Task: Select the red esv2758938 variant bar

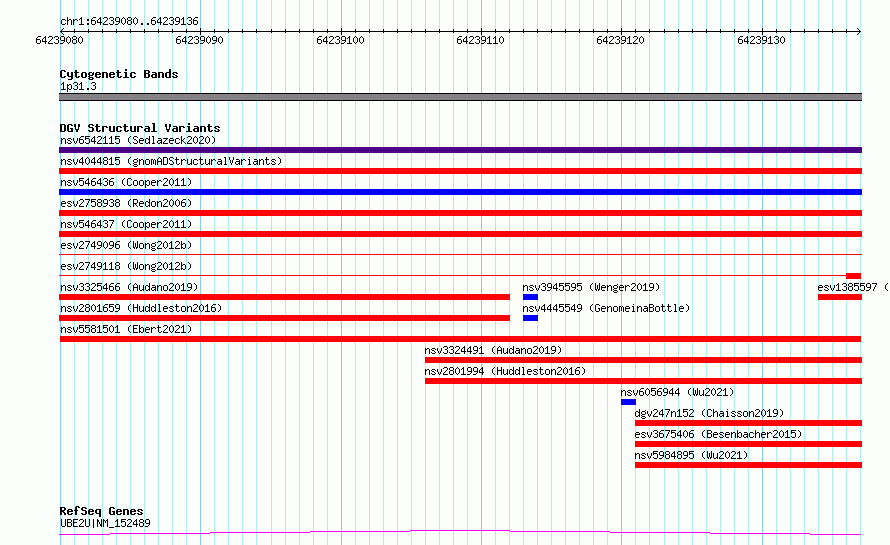Action: [460, 213]
